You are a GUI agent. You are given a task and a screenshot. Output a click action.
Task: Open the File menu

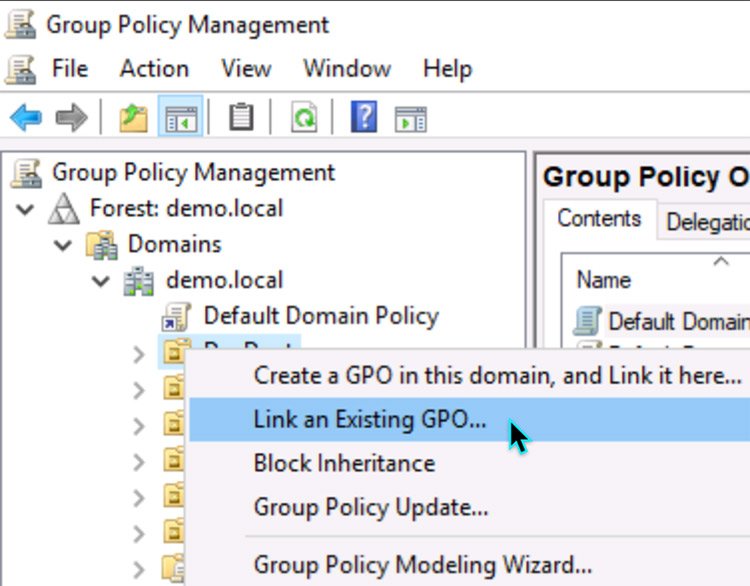coord(69,69)
